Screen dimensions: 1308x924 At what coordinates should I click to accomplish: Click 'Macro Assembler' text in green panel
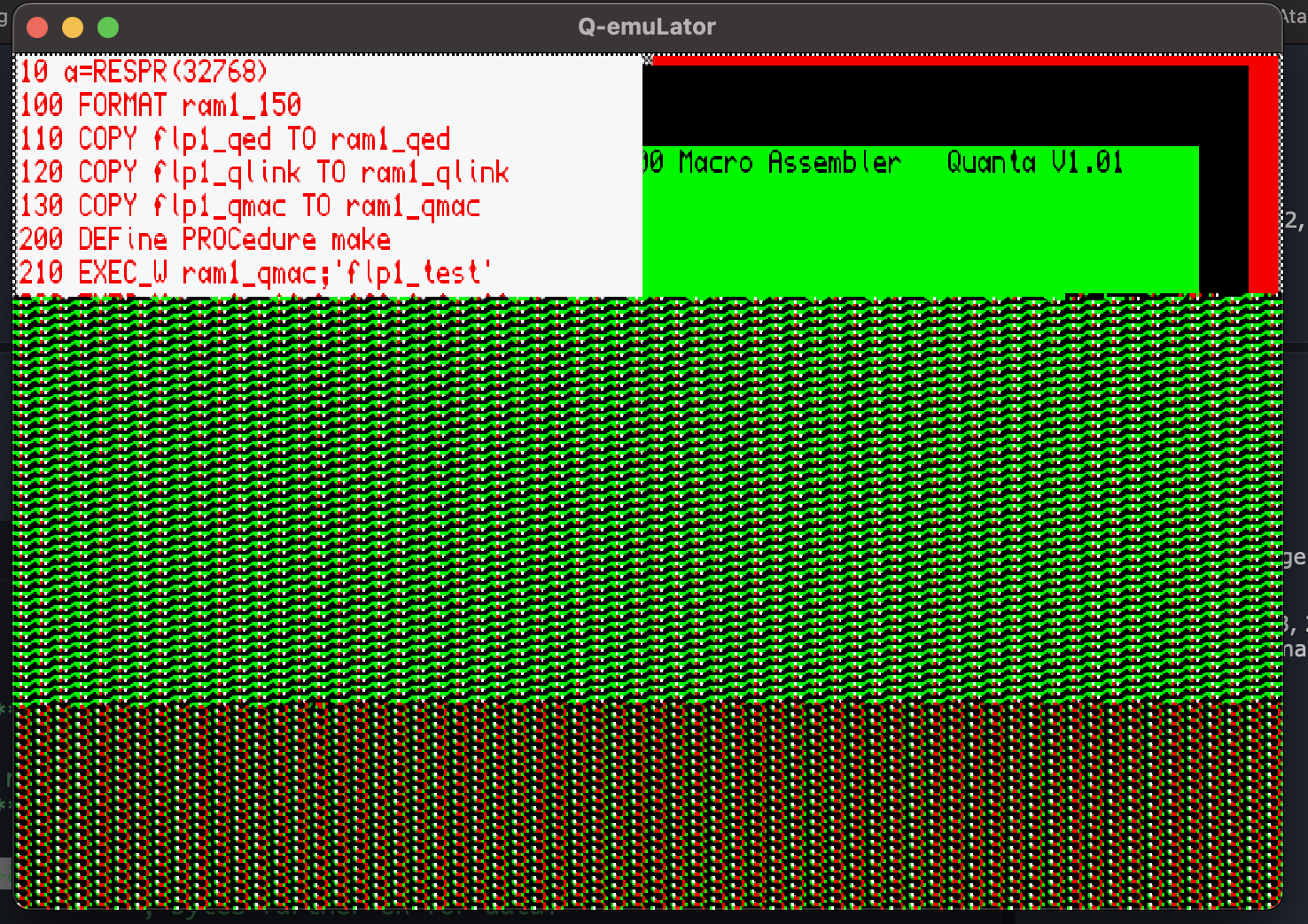[x=790, y=162]
